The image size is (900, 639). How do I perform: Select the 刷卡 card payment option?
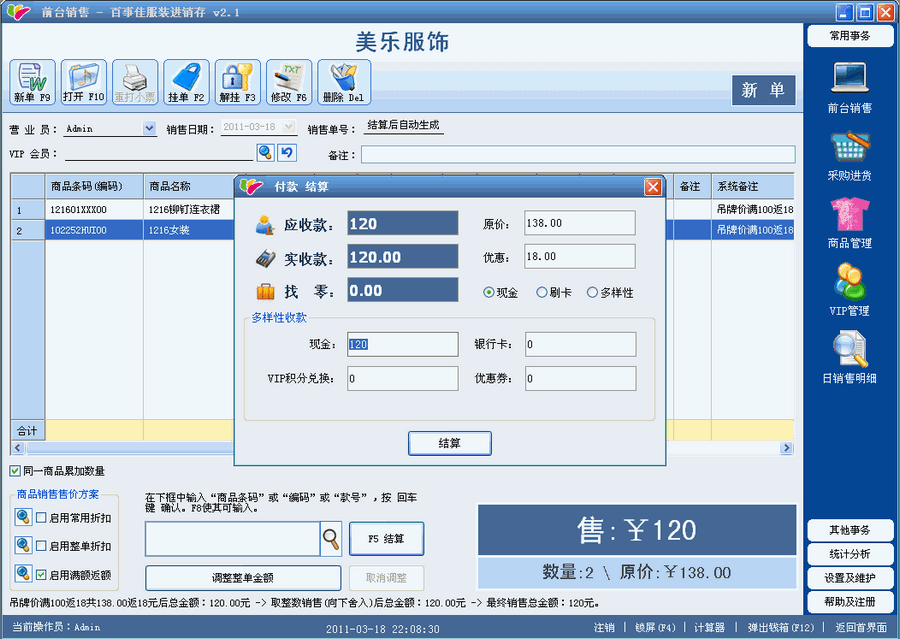[x=547, y=292]
